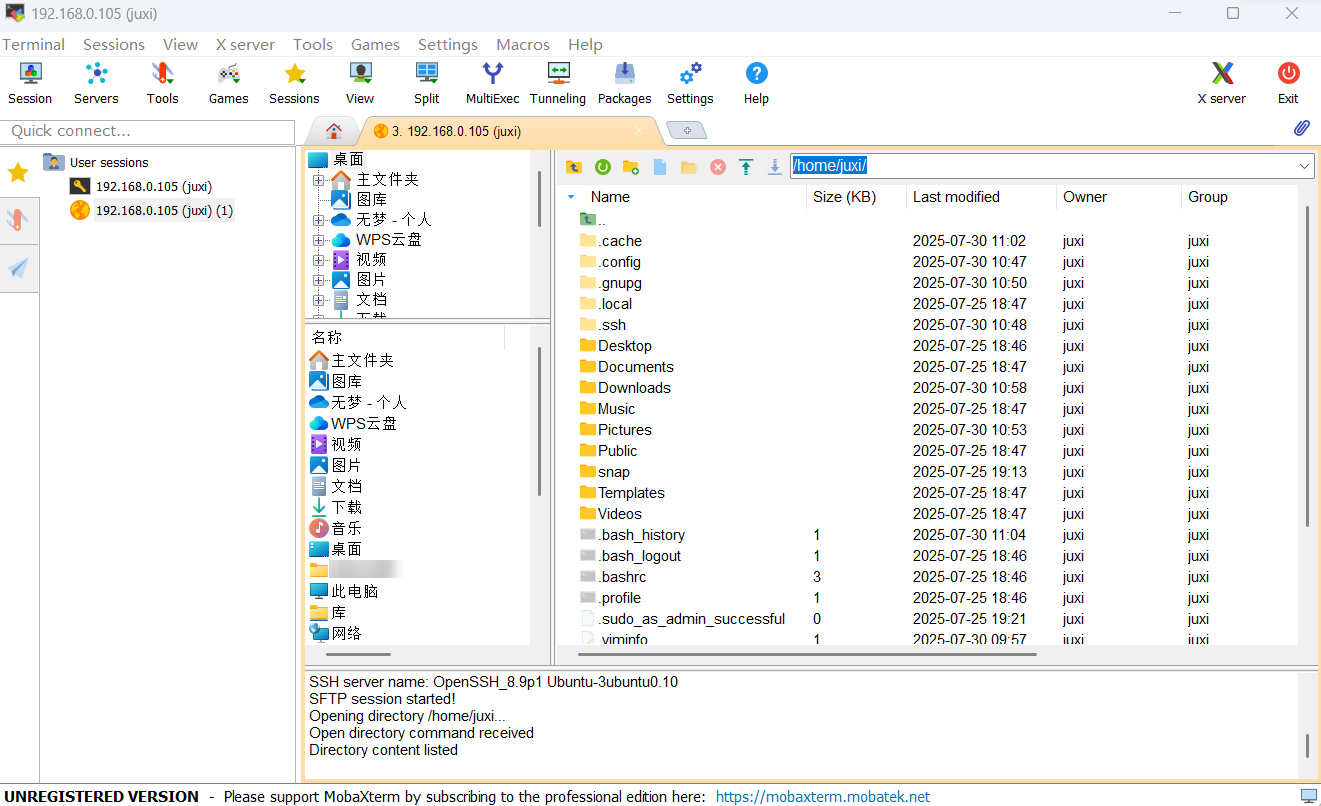Create a new remote file
The image size is (1321, 806).
point(660,167)
